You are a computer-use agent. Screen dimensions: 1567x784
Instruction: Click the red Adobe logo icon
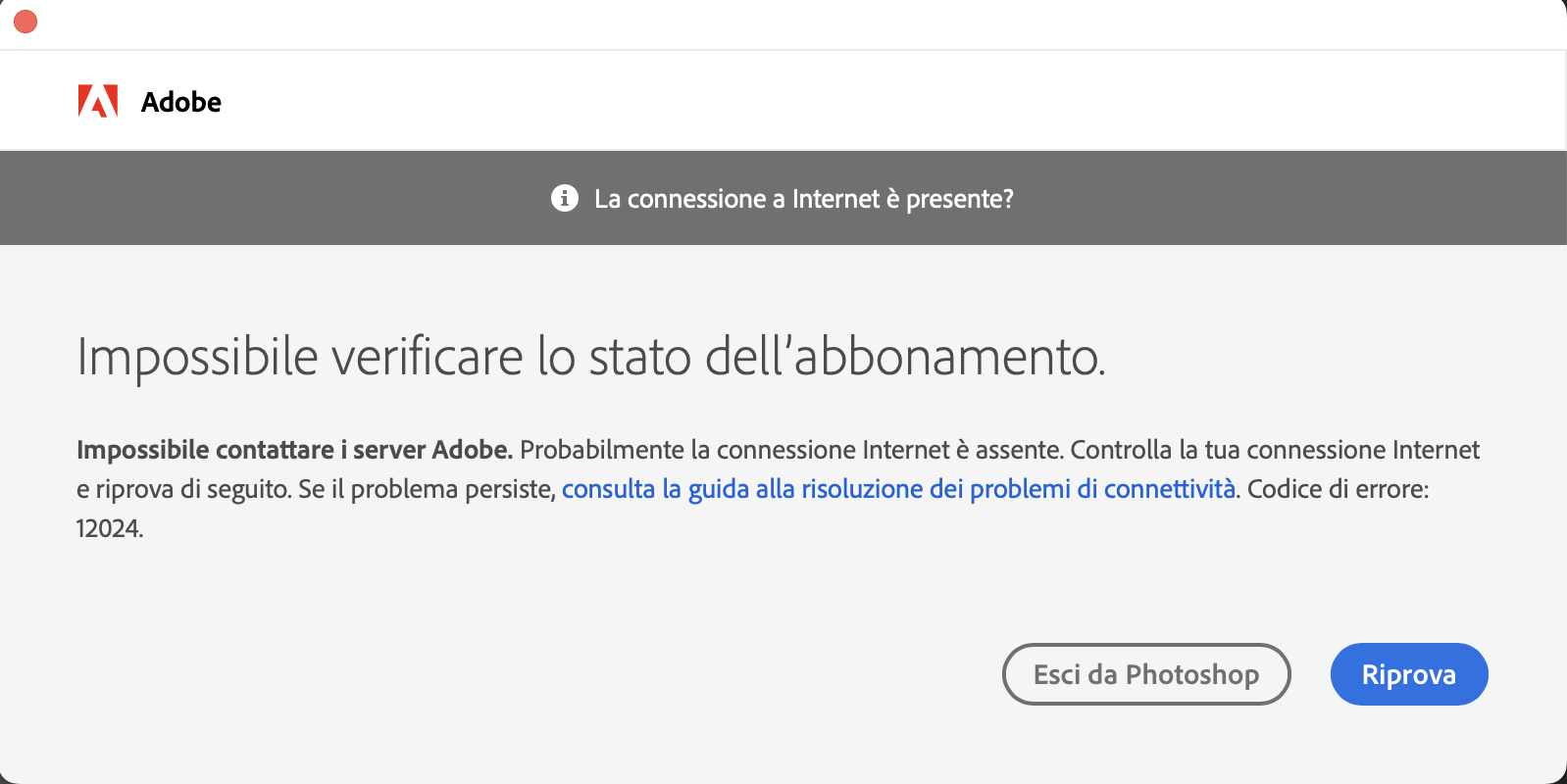[98, 101]
